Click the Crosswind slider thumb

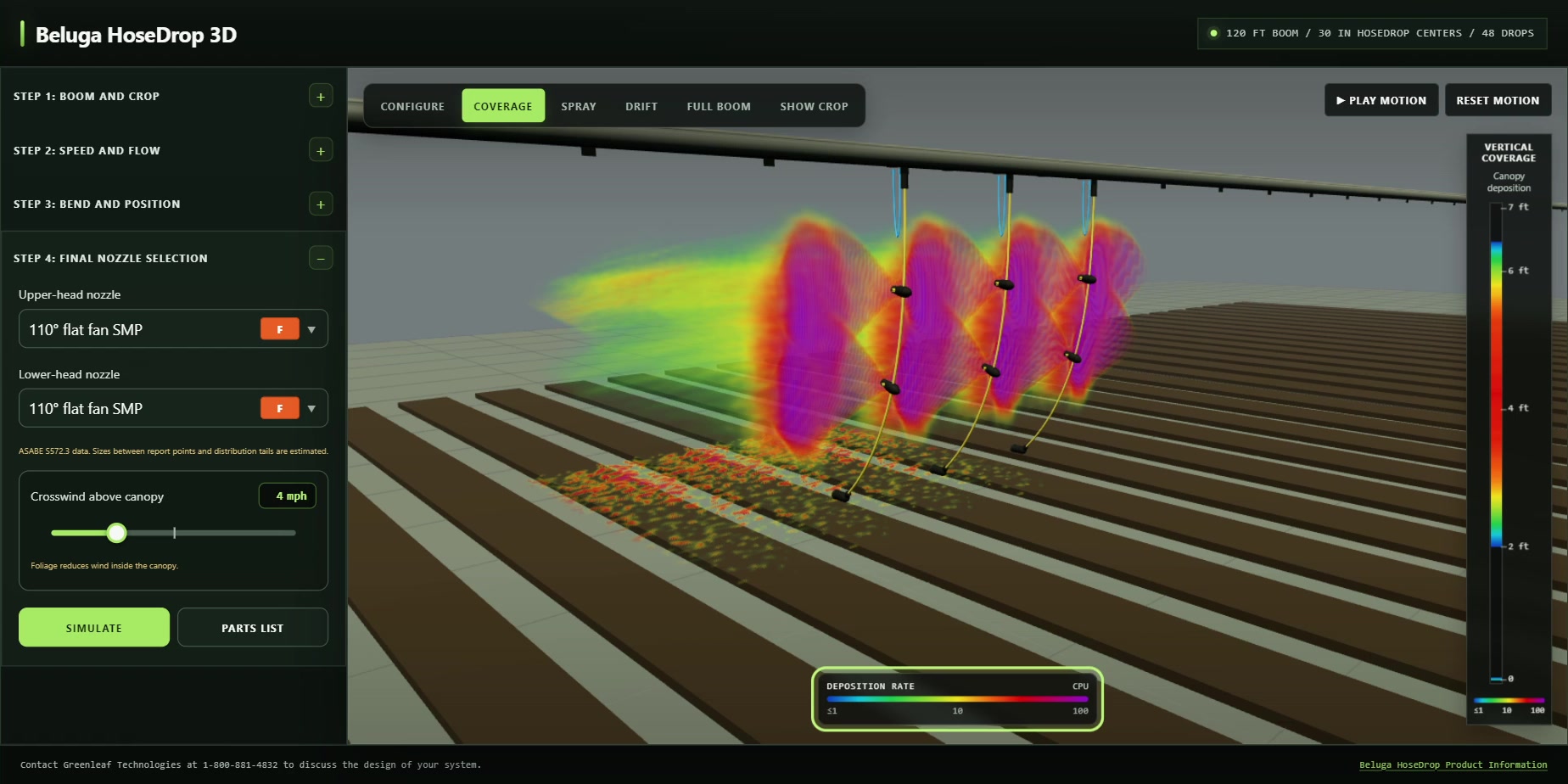[117, 533]
